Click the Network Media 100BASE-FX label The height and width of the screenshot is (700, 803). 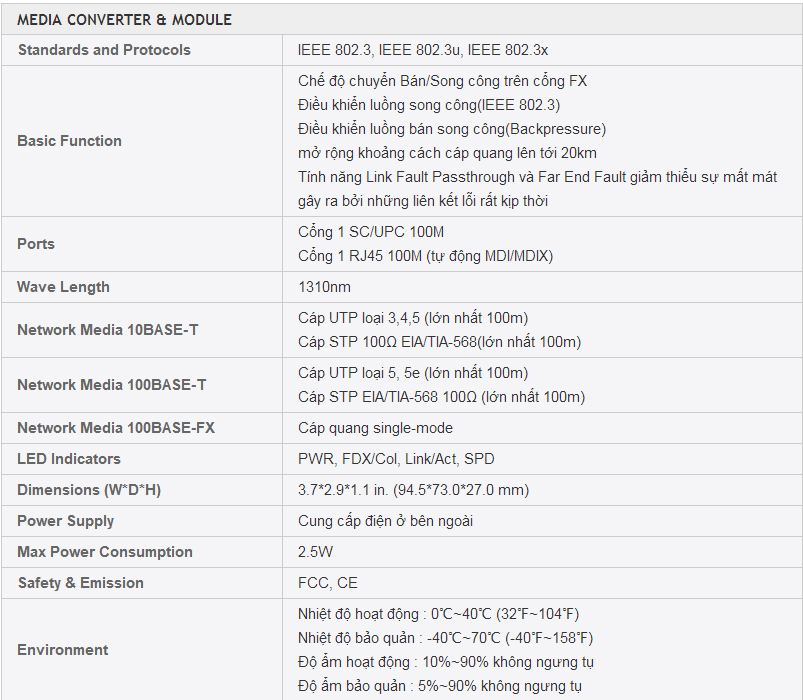116,428
